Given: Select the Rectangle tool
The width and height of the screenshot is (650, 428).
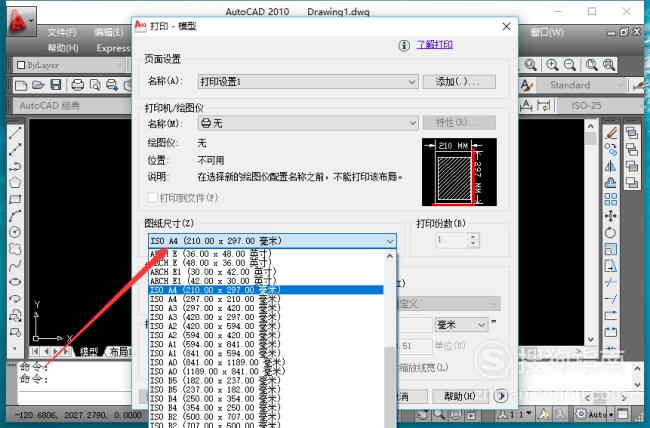Looking at the screenshot, I should click(x=15, y=199).
